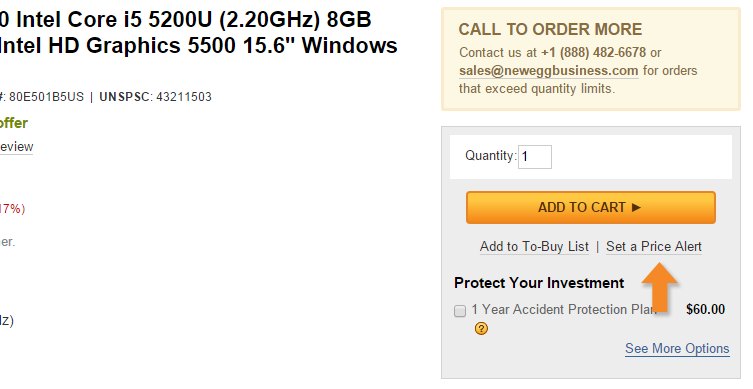Expand See More Options for protection plans

pos(677,348)
